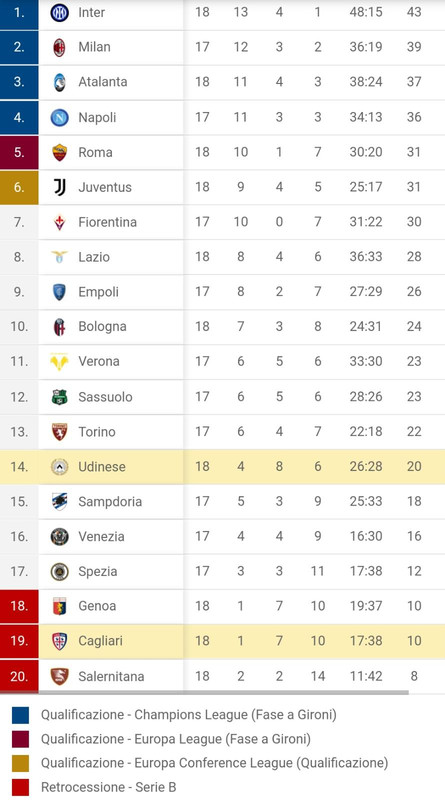Click the Atalanta club crest icon
This screenshot has height=800, width=445.
[x=60, y=82]
